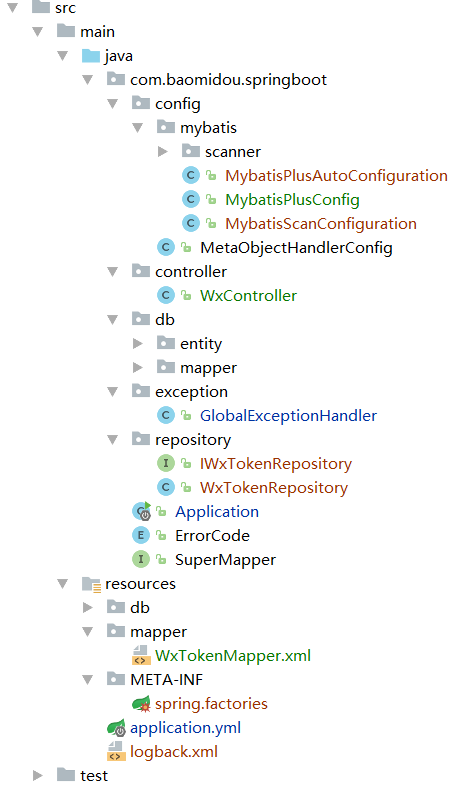Image resolution: width=459 pixels, height=787 pixels.
Task: Click the WxTokenMapper.xml file icon
Action: (x=141, y=655)
